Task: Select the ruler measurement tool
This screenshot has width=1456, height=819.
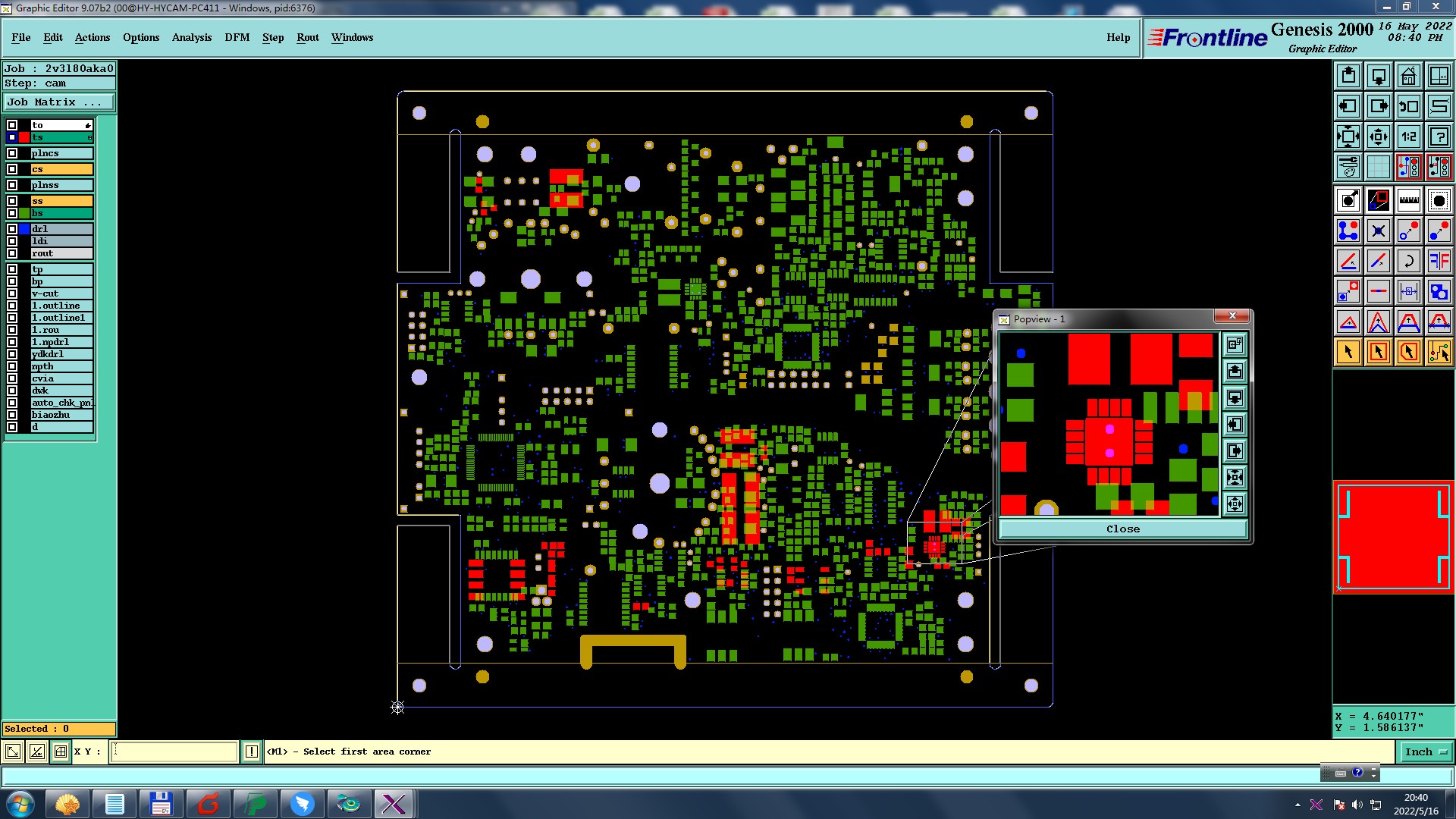Action: pos(1408,200)
